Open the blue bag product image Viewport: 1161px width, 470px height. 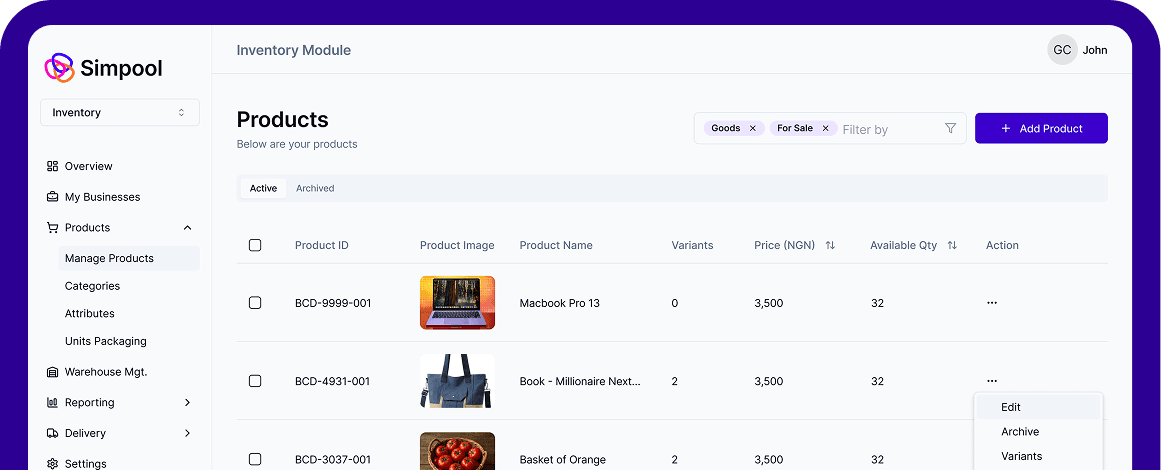click(457, 381)
